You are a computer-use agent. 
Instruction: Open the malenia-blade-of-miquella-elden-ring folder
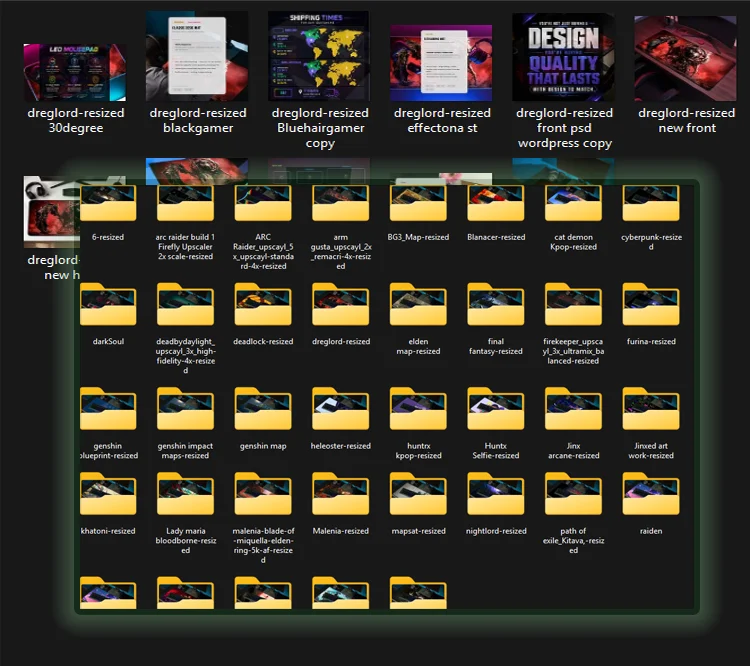263,494
